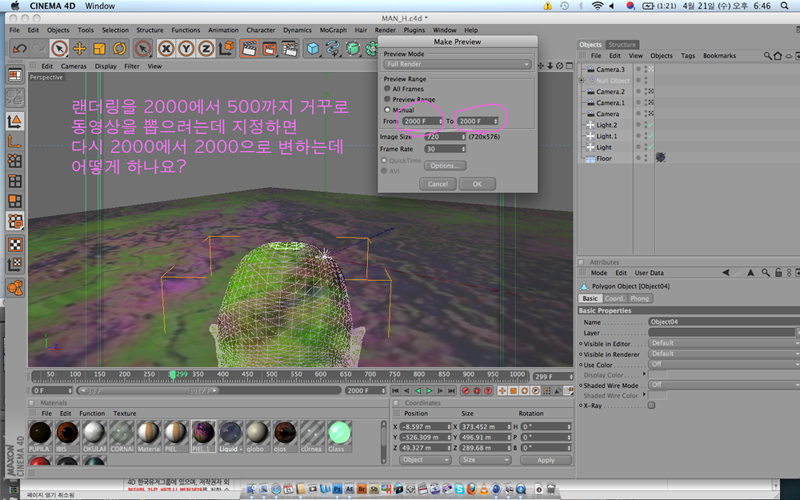Select the Scale tool icon
The height and width of the screenshot is (500, 800).
click(x=99, y=48)
